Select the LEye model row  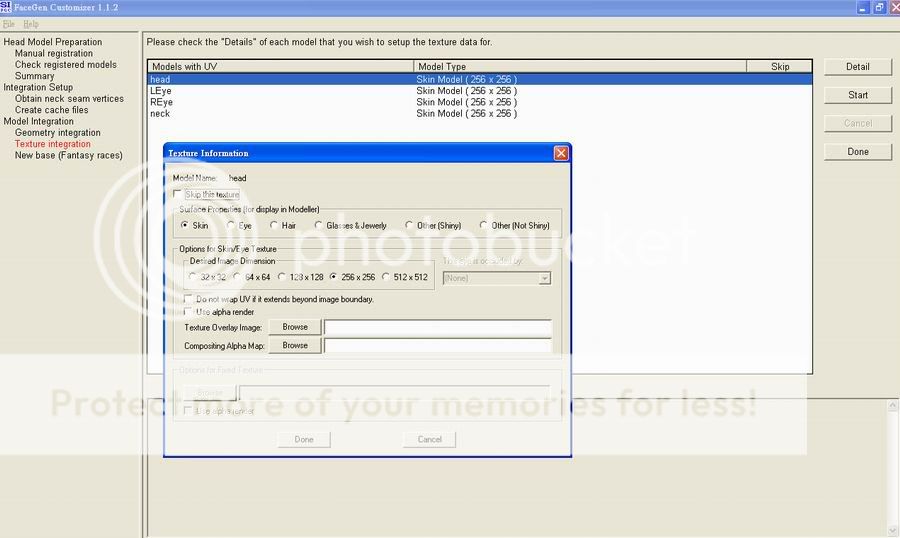click(x=161, y=91)
